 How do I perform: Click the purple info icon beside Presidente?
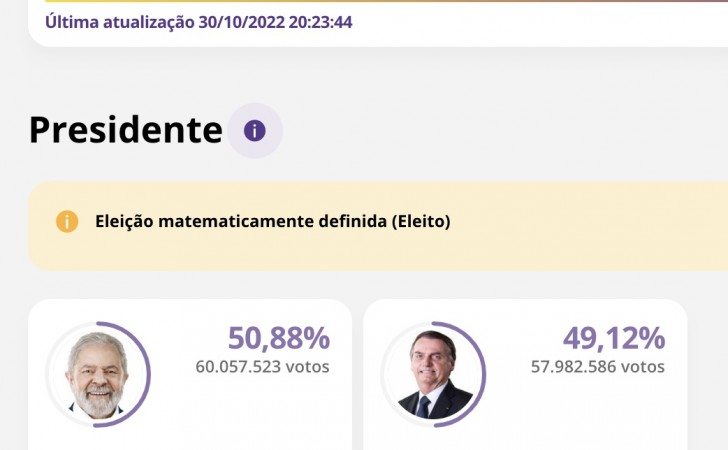255,131
